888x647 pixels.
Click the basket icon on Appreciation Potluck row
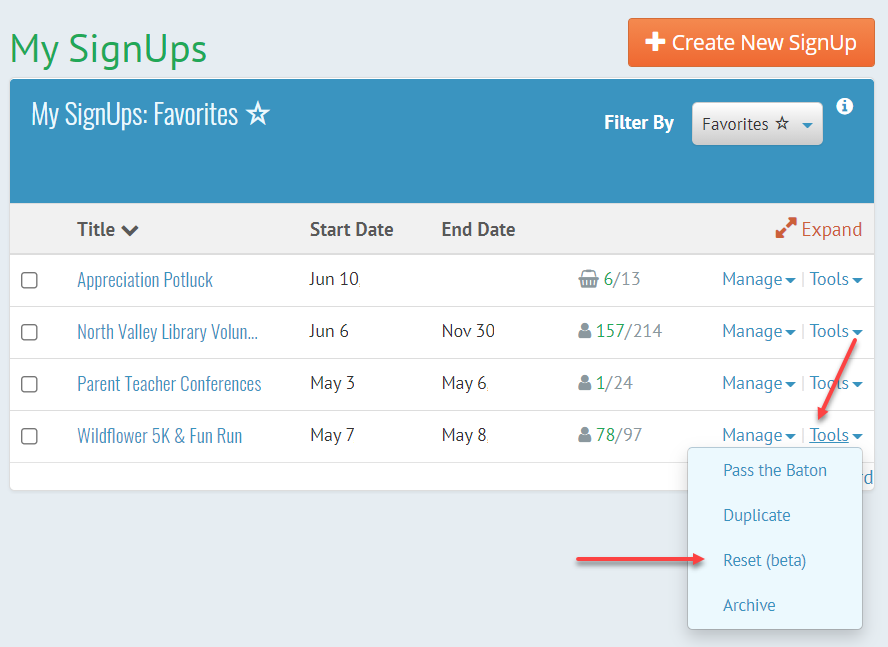pos(589,279)
